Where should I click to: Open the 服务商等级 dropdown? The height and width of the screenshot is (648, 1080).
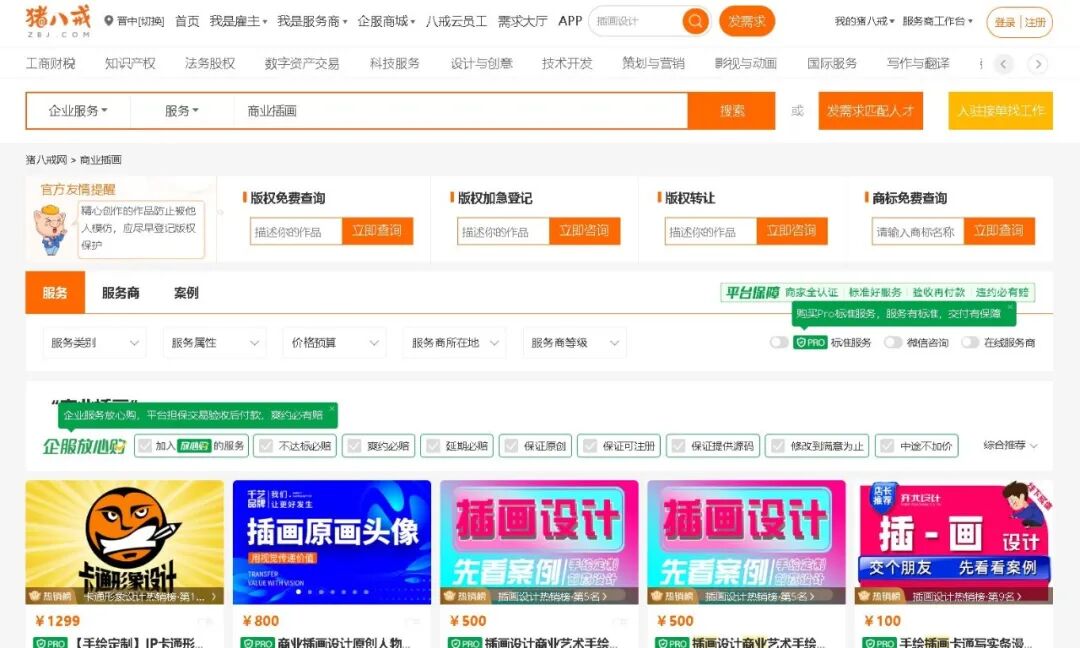[574, 342]
